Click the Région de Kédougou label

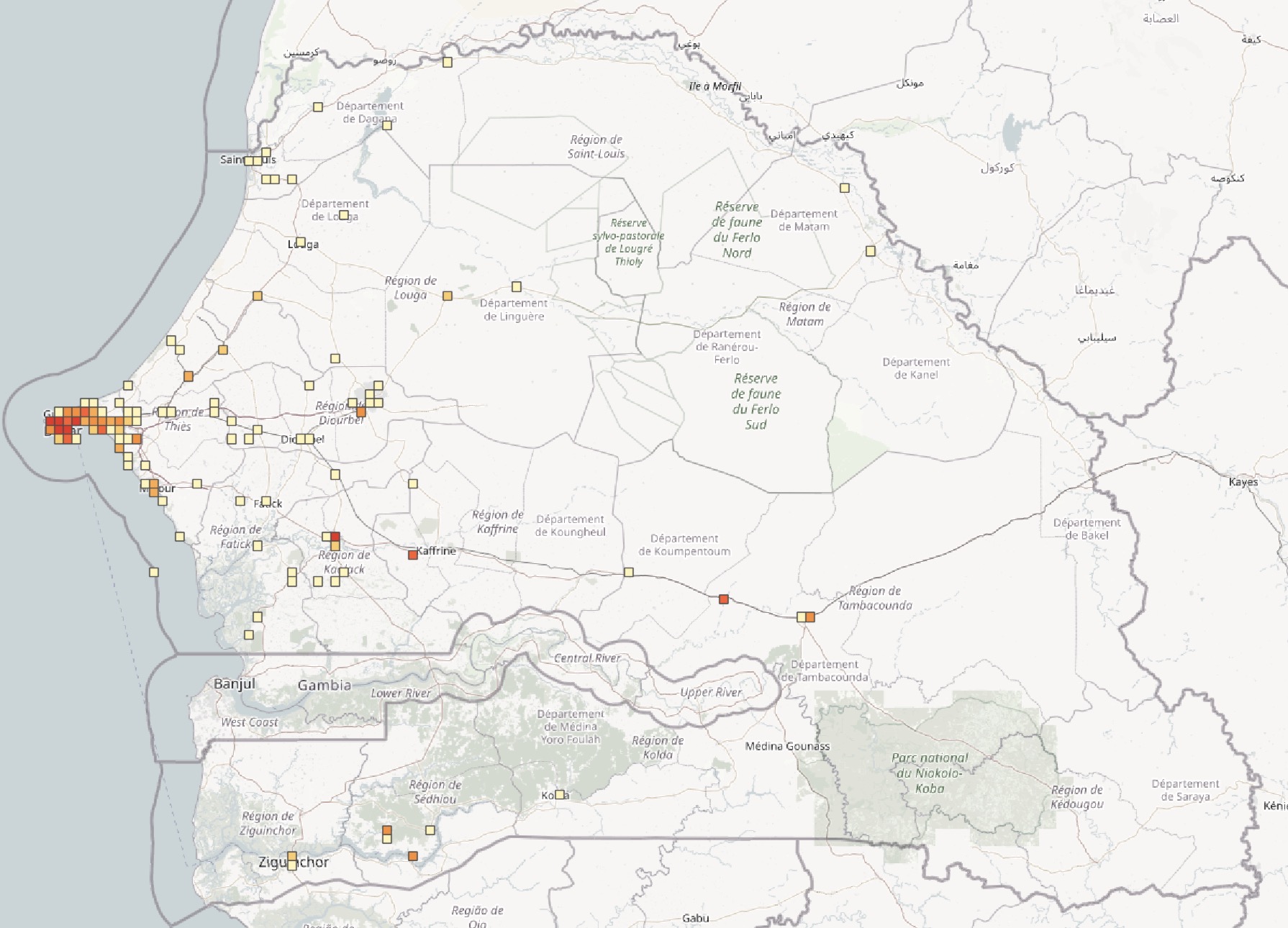click(1077, 796)
